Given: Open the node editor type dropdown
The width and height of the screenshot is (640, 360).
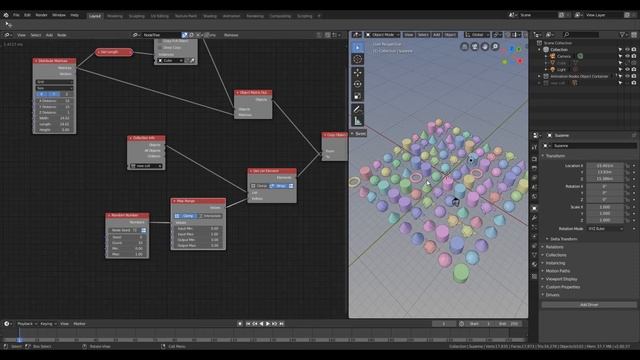Looking at the screenshot, I should (8, 35).
